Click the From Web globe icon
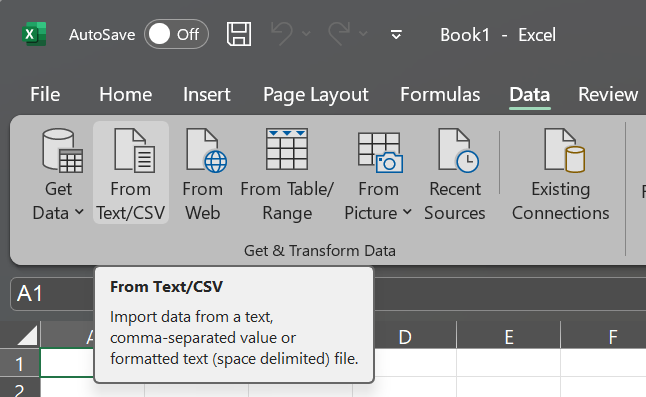Viewport: 646px width, 397px height. pos(206,150)
